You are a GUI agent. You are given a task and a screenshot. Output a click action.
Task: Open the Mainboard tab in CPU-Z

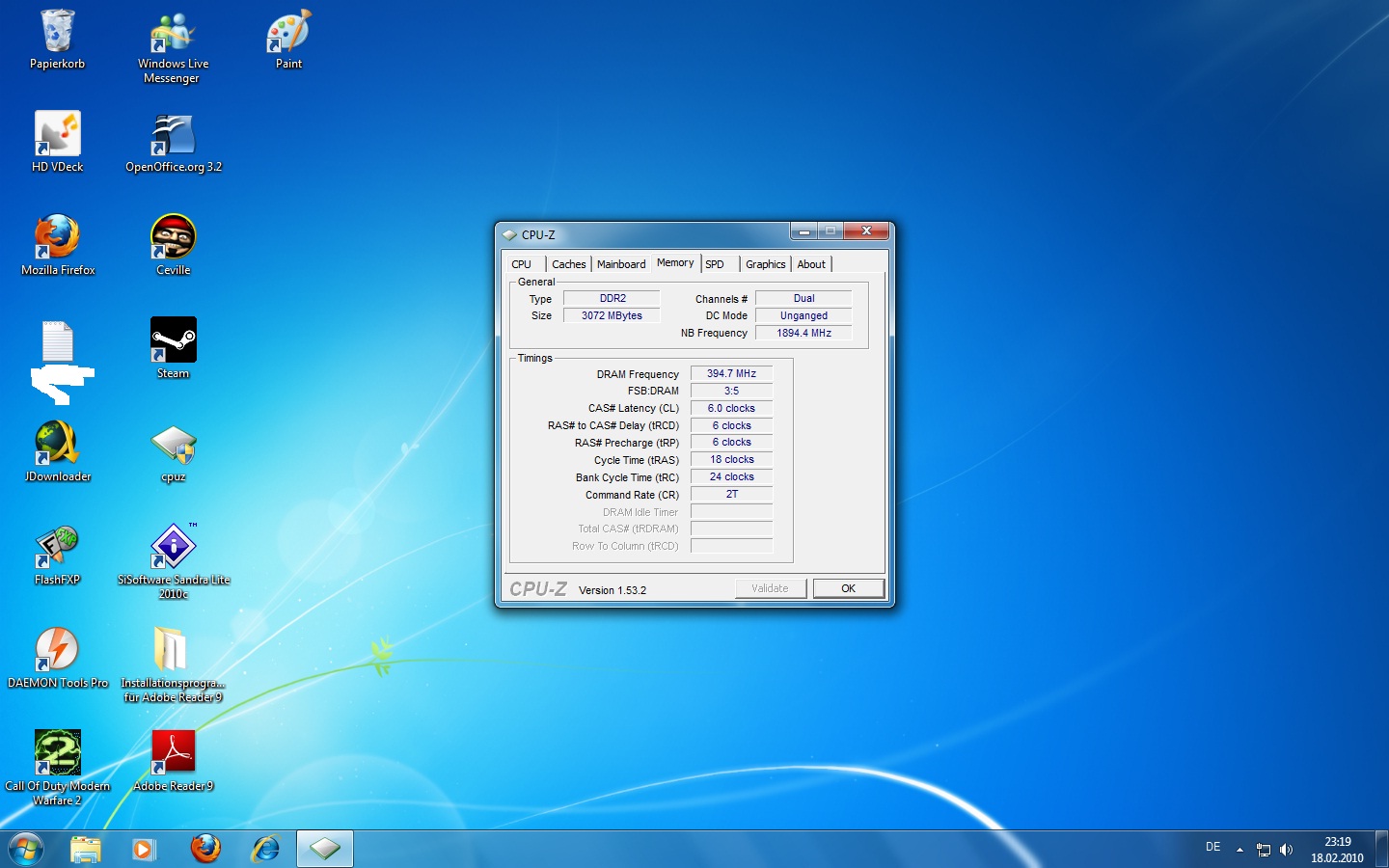[x=621, y=264]
